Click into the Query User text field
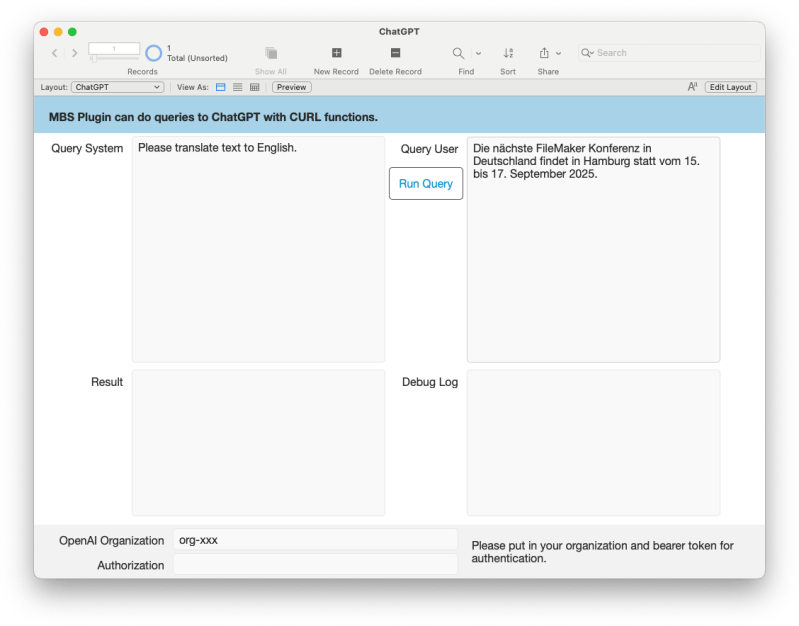The image size is (799, 626). 594,249
